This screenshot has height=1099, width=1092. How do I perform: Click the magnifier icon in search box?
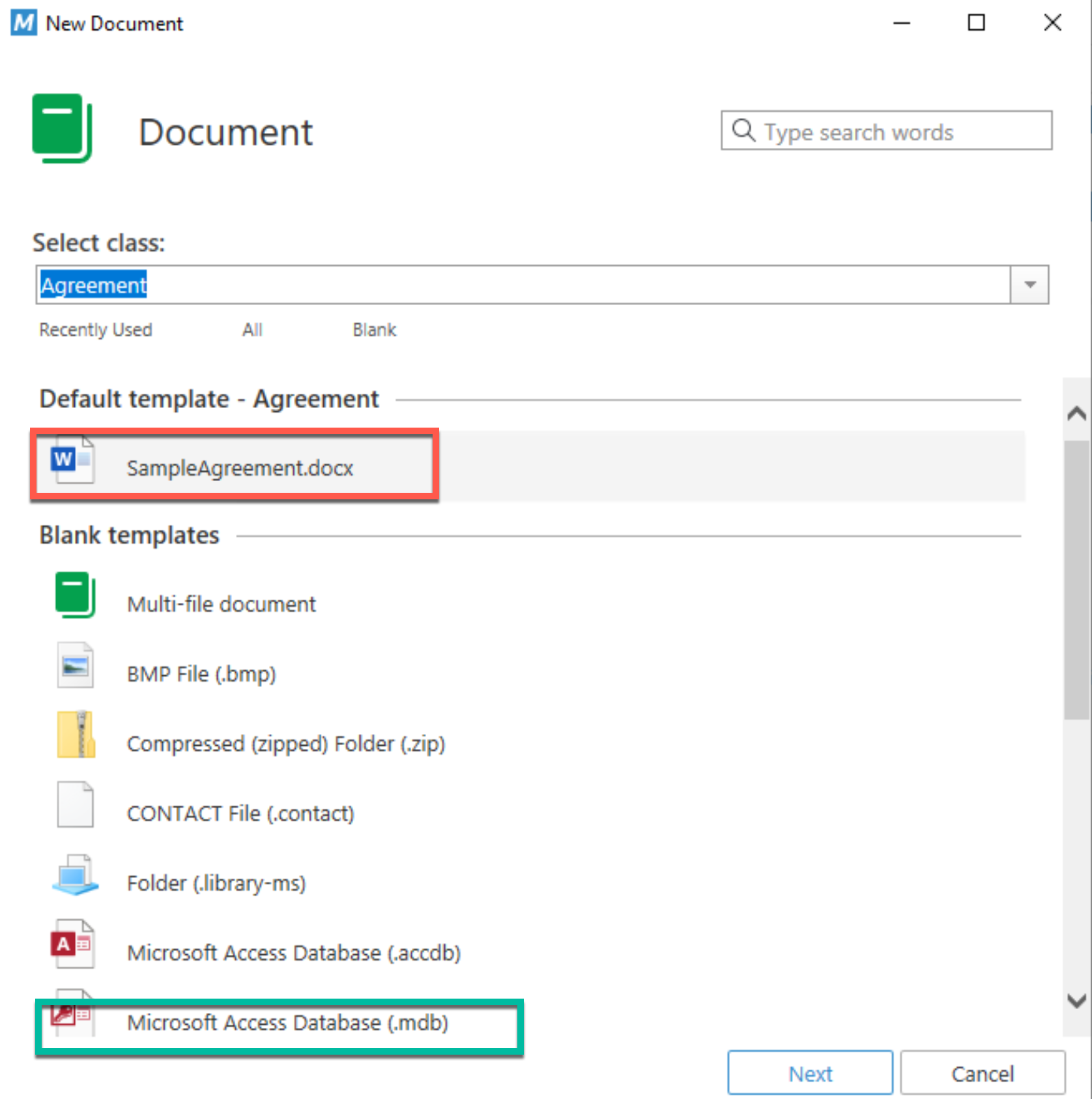point(743,130)
